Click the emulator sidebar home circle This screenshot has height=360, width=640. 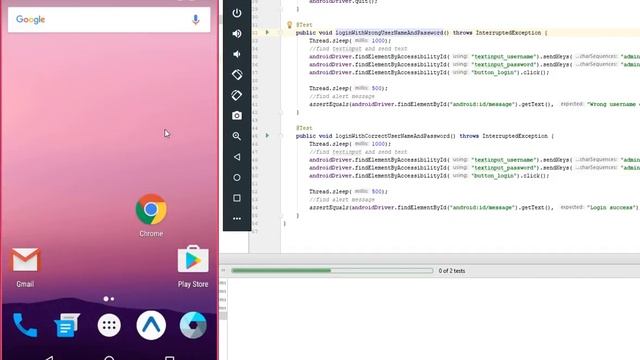coord(237,178)
